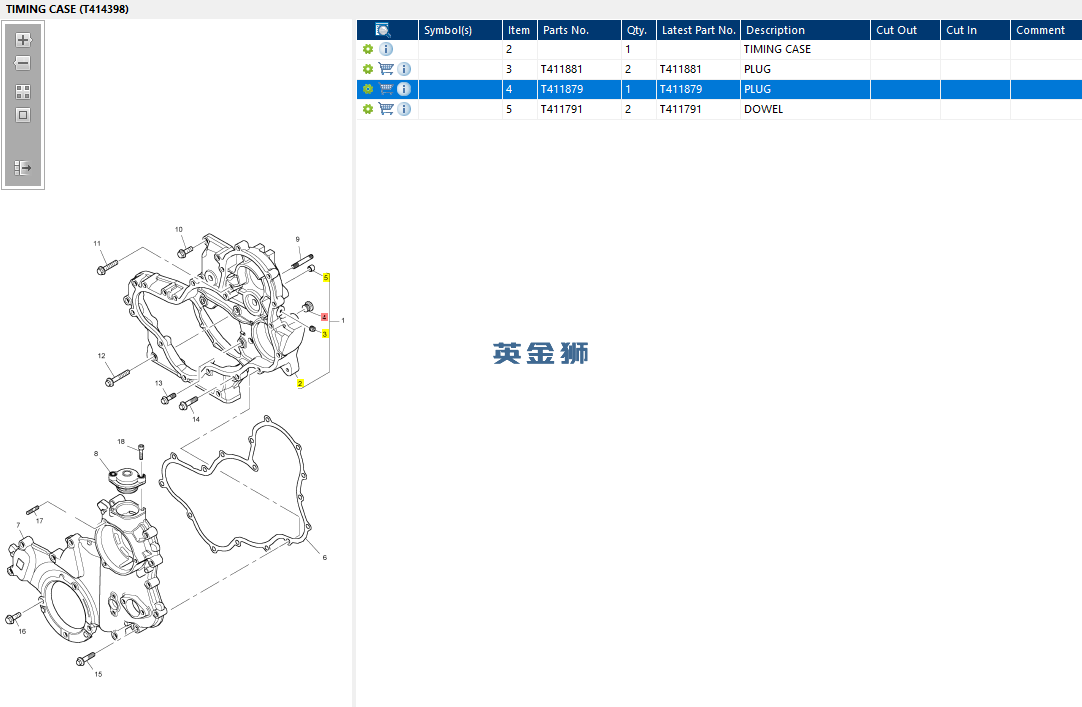The image size is (1082, 707).
Task: Sort by Qty. column header
Action: coord(638,30)
